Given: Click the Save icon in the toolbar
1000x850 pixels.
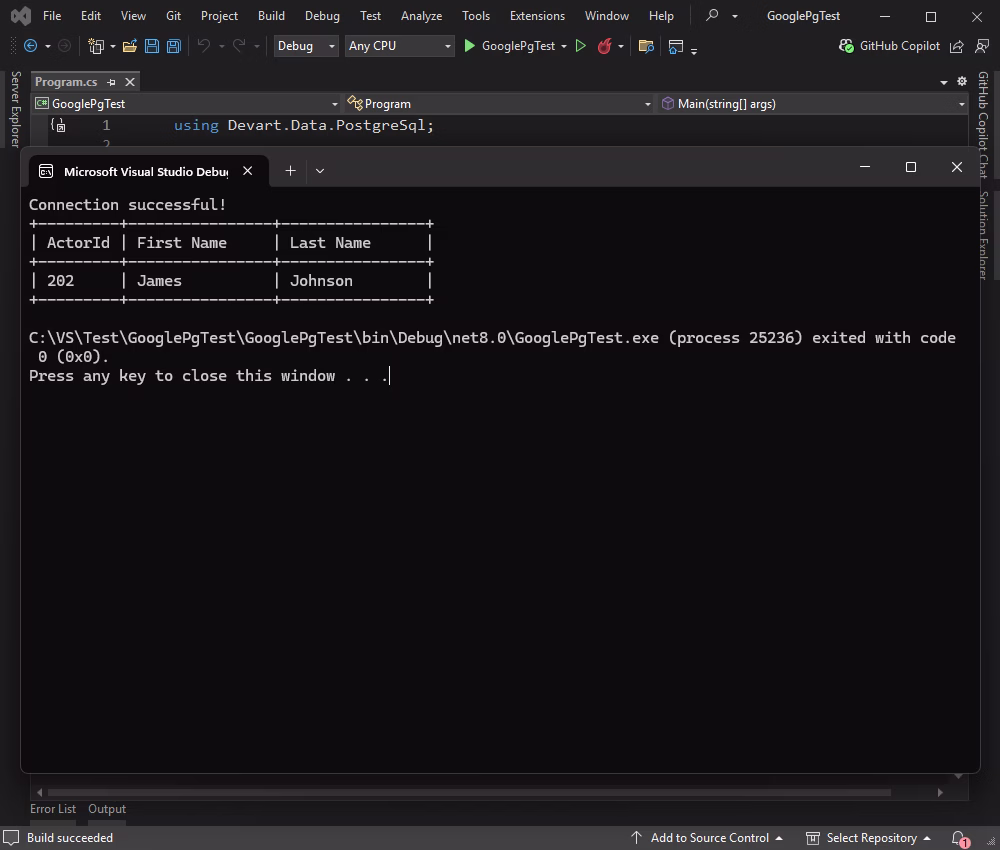Looking at the screenshot, I should (151, 46).
